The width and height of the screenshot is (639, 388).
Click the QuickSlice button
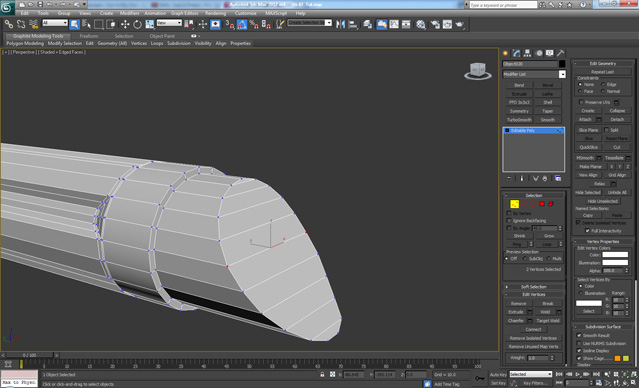pyautogui.click(x=588, y=147)
